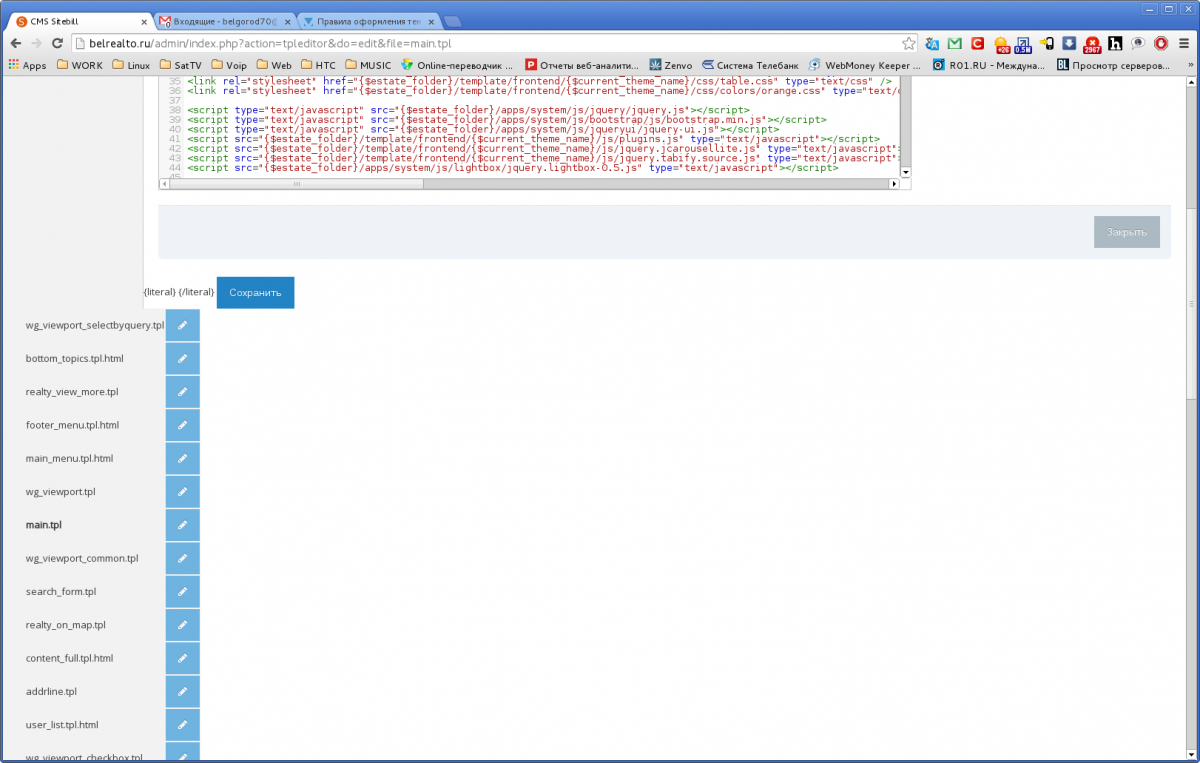
Task: Open a new tab with the tab-strip button
Action: pyautogui.click(x=452, y=21)
